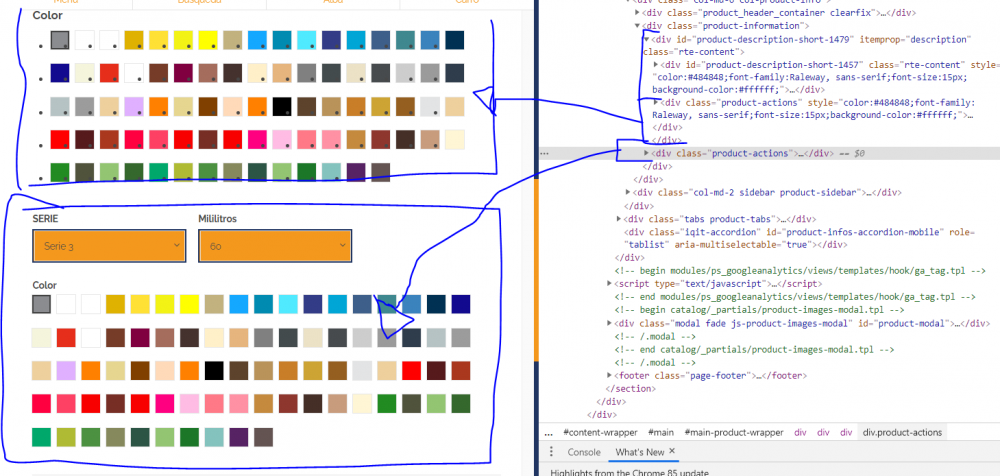Click the ellipsis before #content-wrapper in breadcrumbs

click(548, 433)
